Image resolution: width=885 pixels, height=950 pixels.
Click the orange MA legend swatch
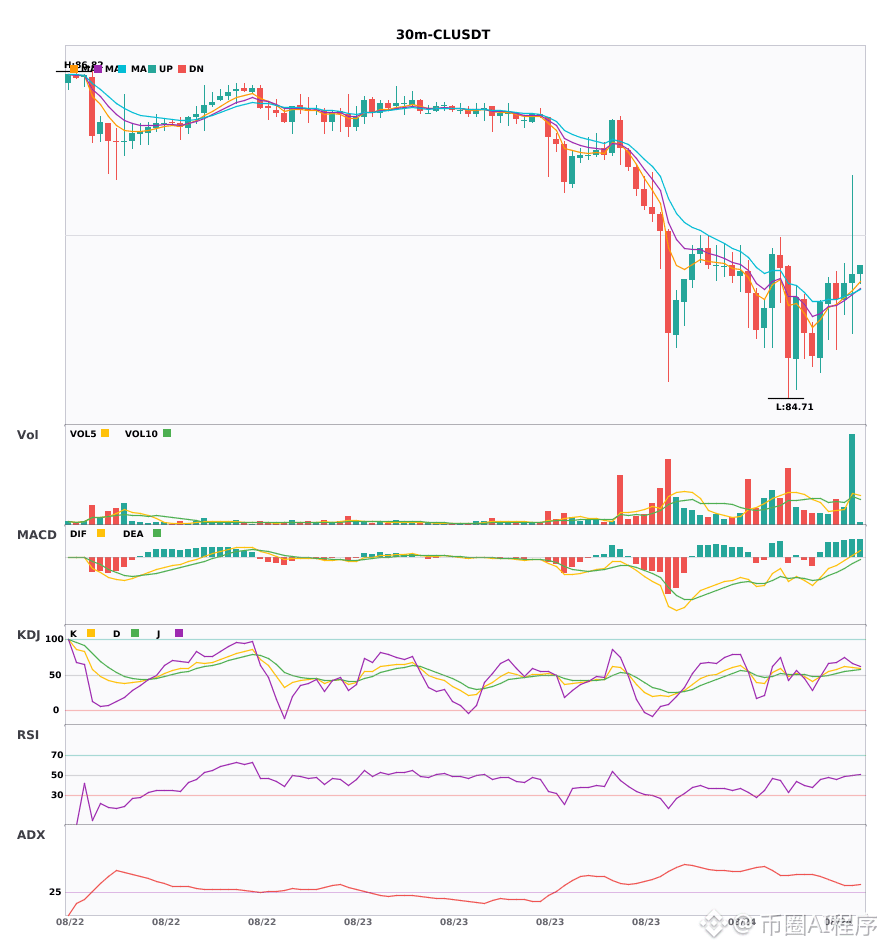tap(74, 69)
